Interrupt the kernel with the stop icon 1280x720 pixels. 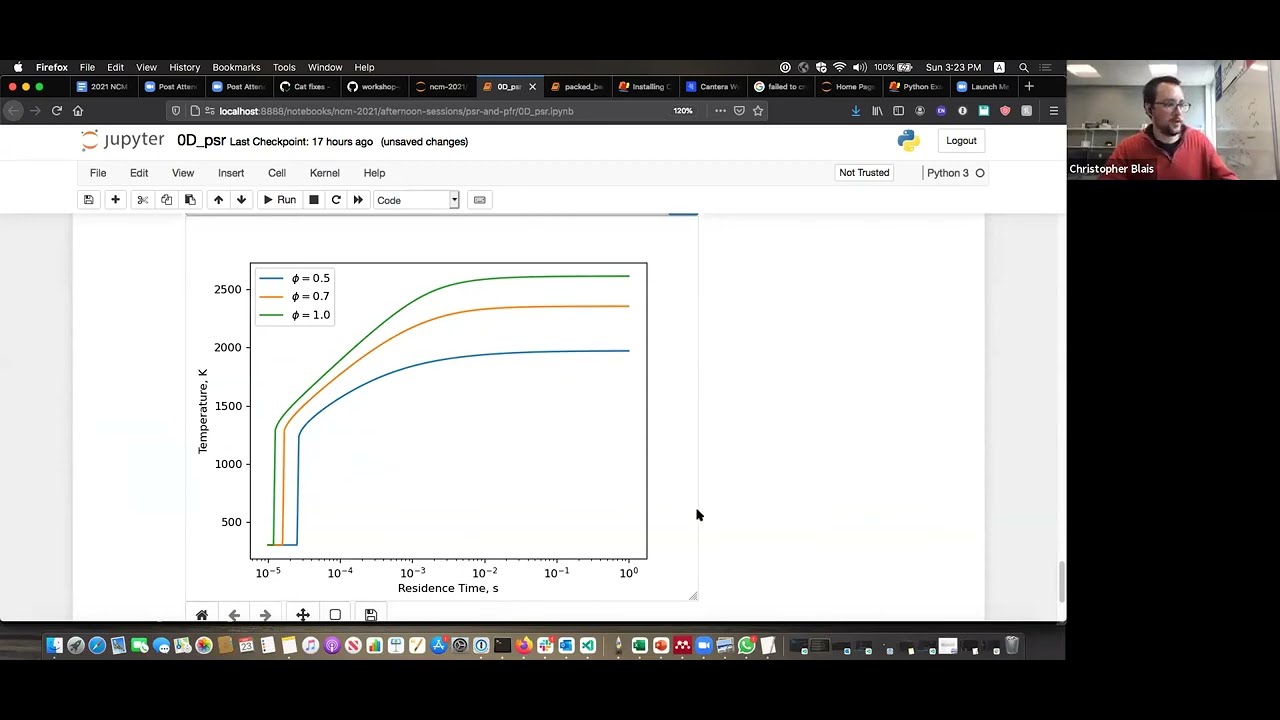313,200
